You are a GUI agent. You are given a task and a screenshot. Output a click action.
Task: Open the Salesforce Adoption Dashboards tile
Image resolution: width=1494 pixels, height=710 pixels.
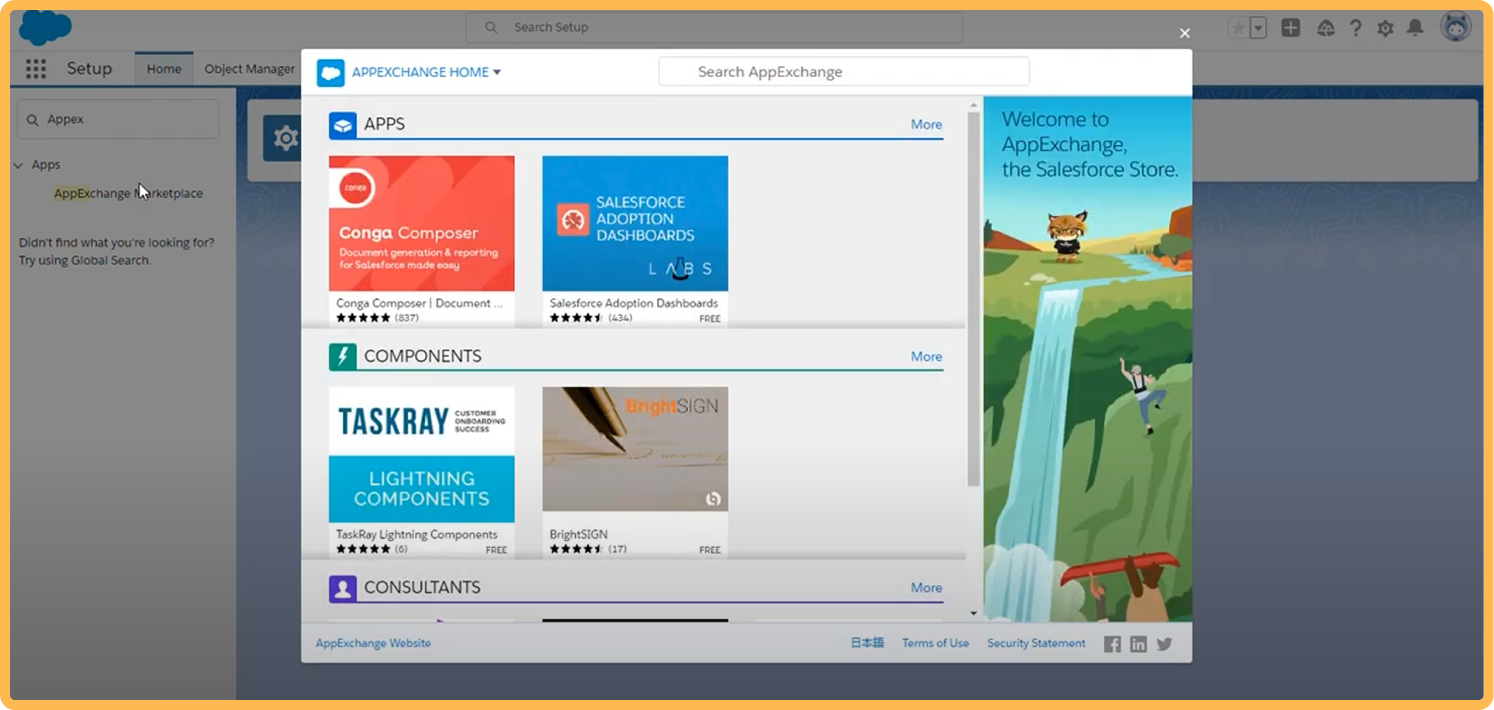[635, 240]
